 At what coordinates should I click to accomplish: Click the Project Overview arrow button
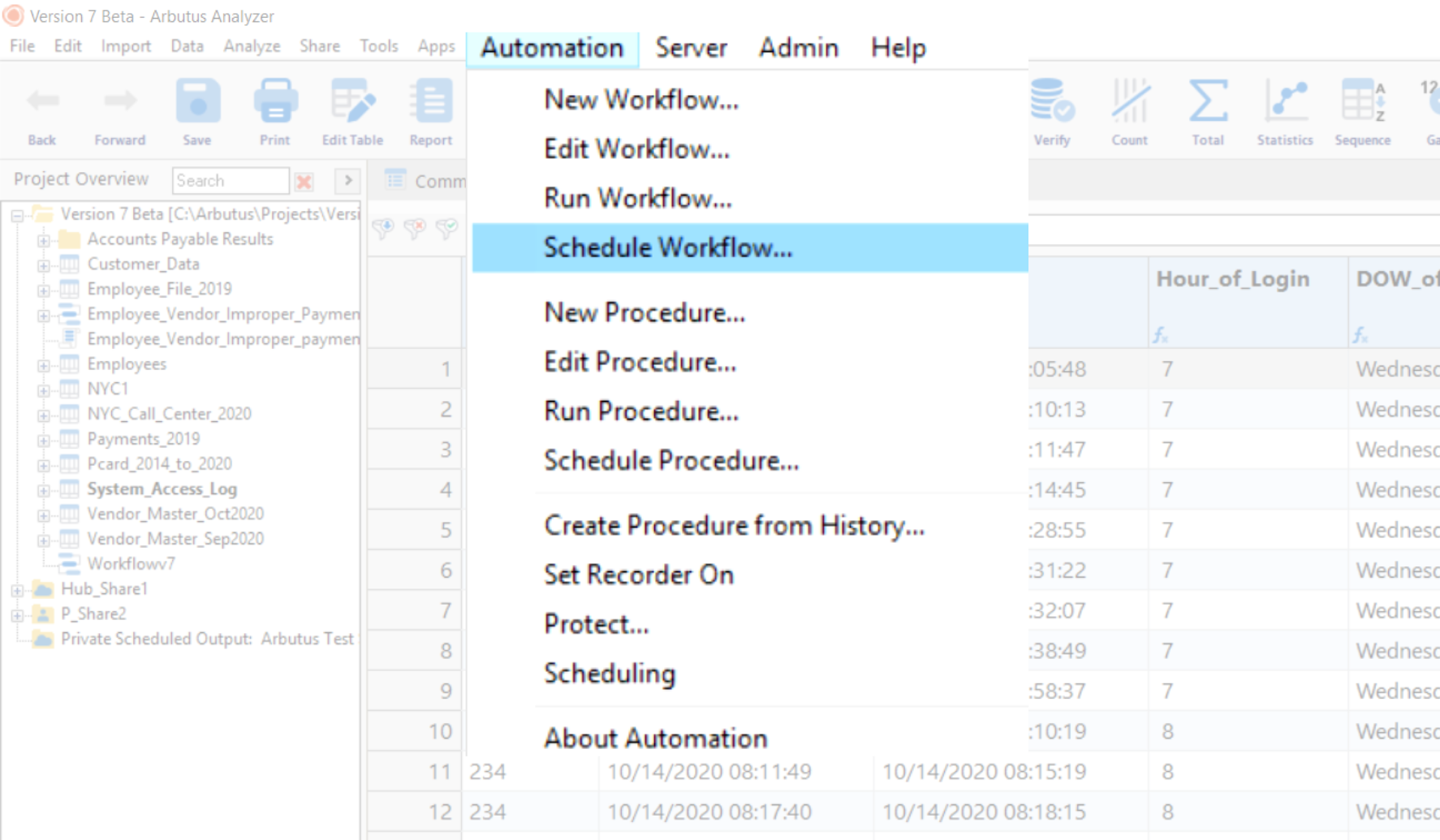coord(348,180)
